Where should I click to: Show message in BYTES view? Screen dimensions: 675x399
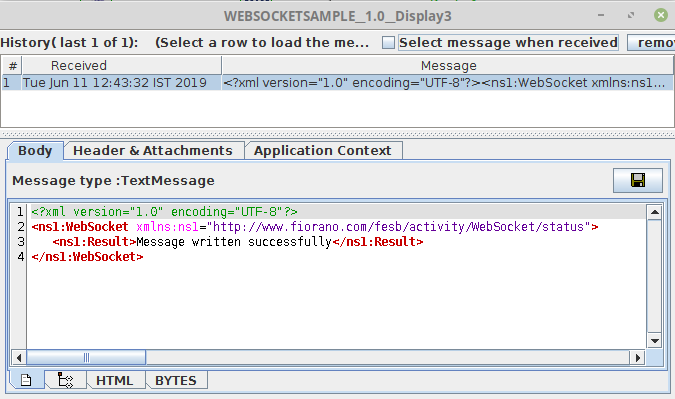[x=176, y=380]
